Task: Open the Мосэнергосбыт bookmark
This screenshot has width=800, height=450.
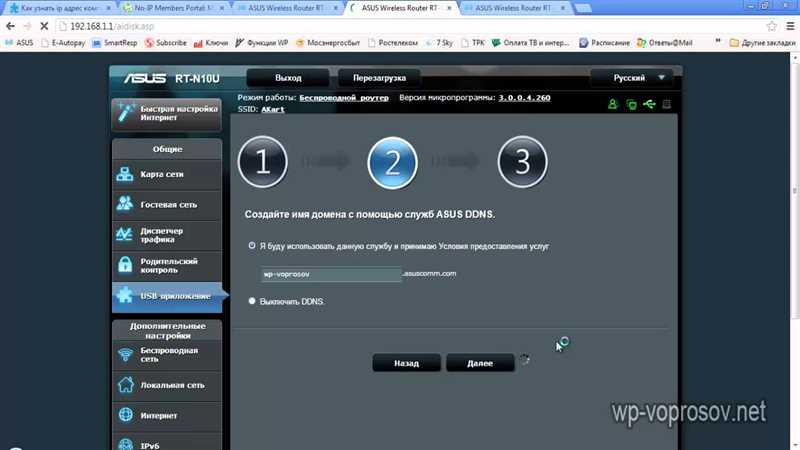Action: [x=328, y=43]
